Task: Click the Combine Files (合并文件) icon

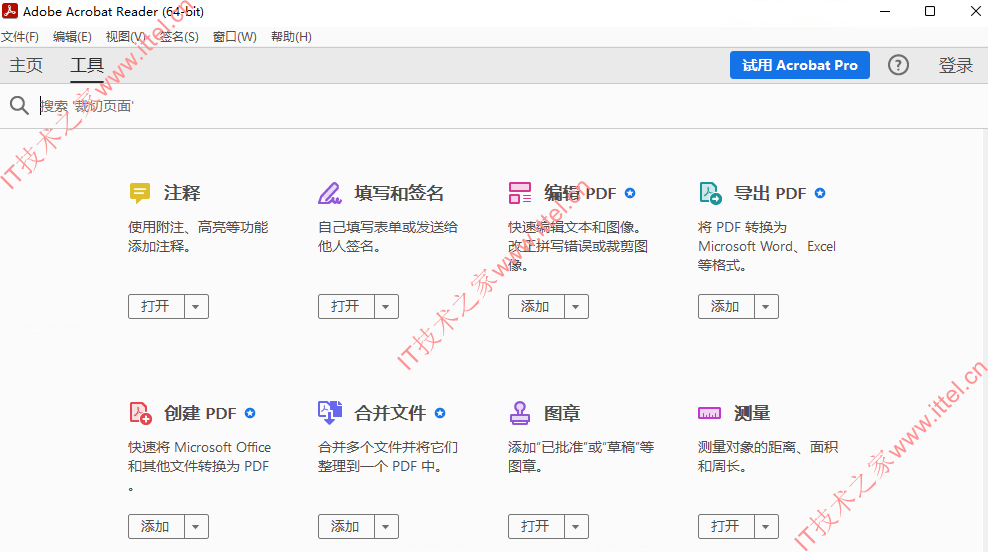Action: click(x=330, y=413)
